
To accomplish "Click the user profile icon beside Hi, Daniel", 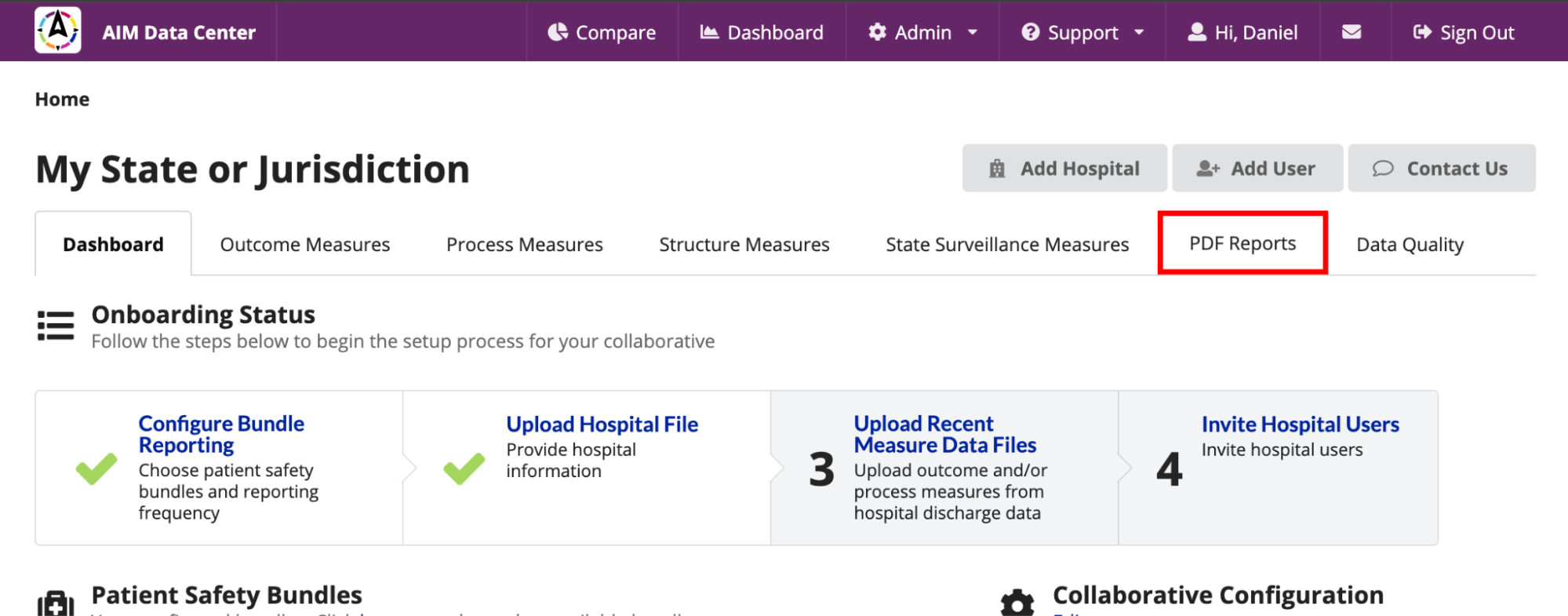I will pos(1197,31).
